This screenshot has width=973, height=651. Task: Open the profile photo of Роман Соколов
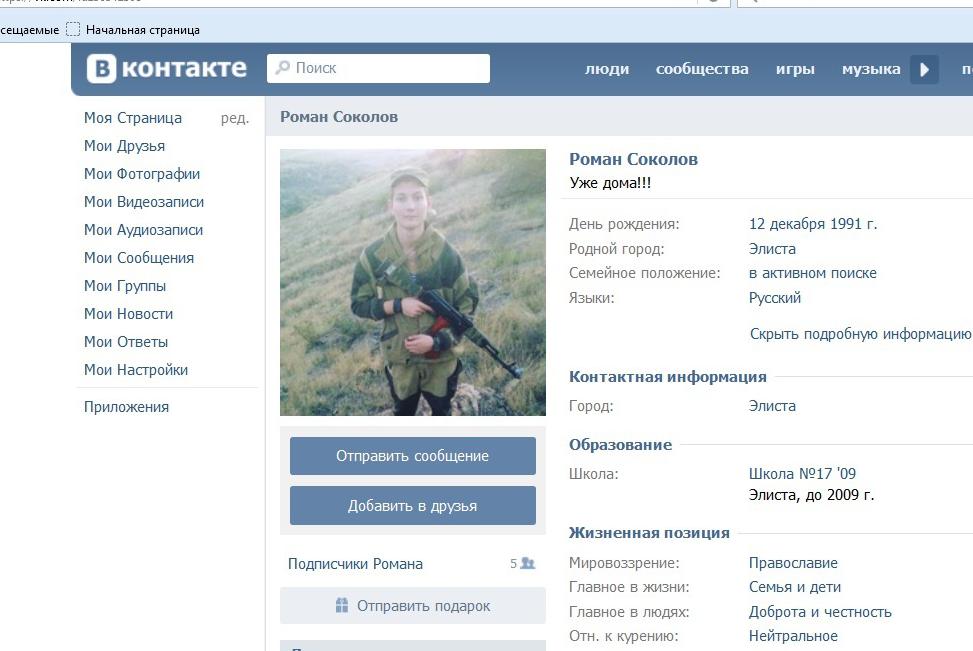tap(413, 282)
